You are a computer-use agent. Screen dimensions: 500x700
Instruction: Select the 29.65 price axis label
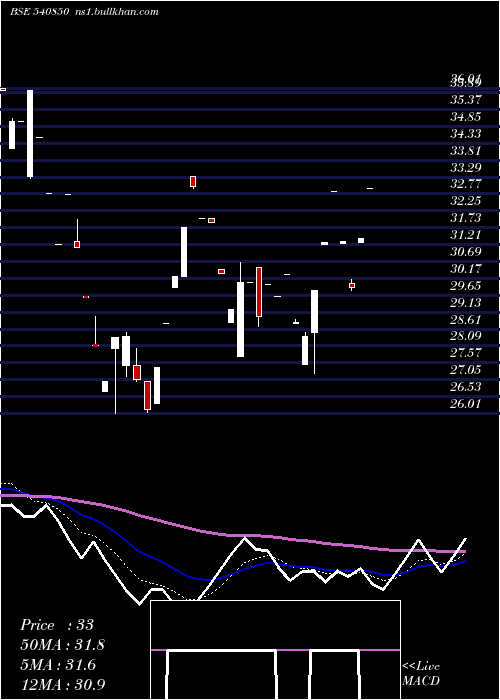tap(466, 286)
